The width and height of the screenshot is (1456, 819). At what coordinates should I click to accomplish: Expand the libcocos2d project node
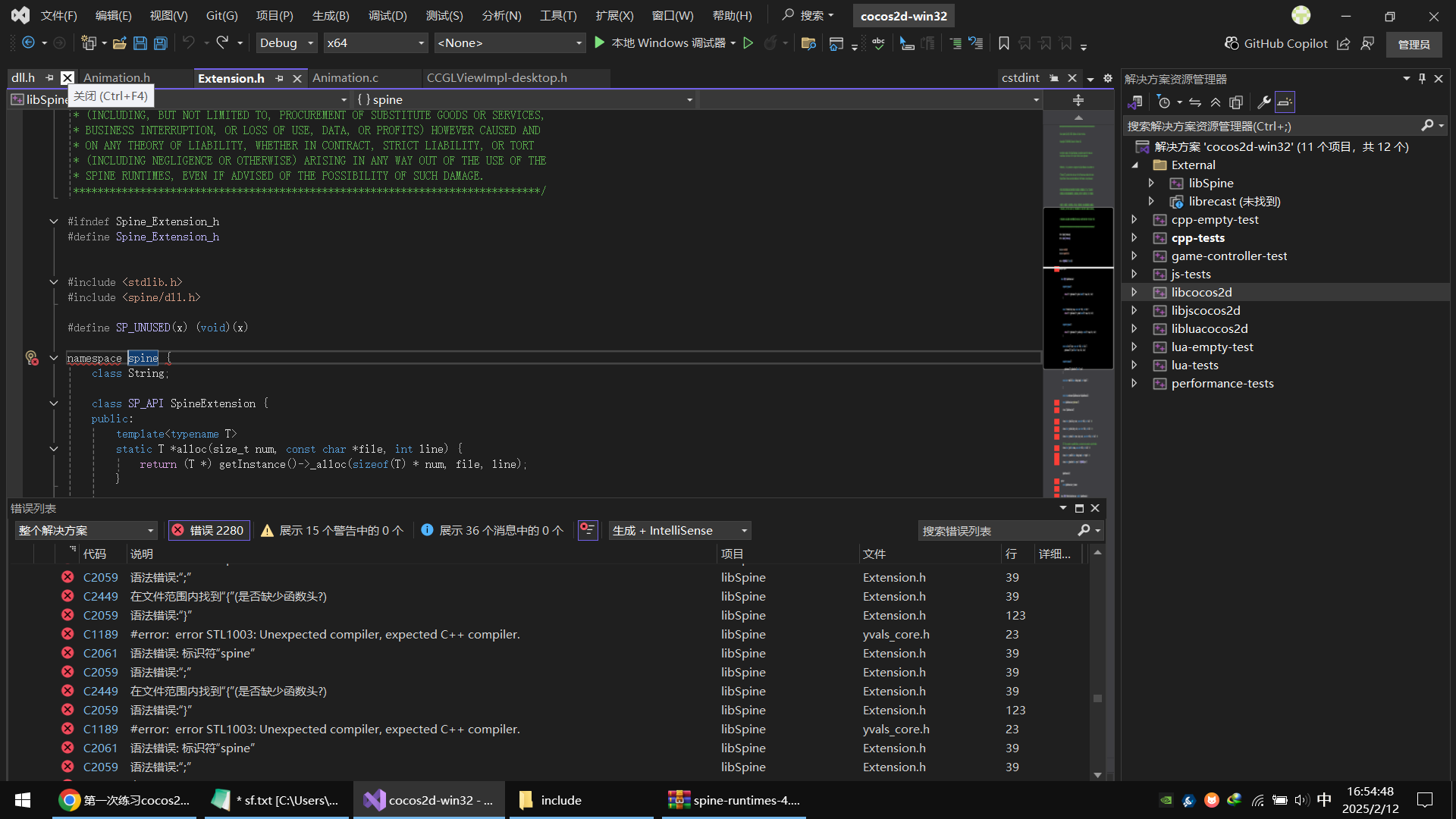coord(1134,292)
